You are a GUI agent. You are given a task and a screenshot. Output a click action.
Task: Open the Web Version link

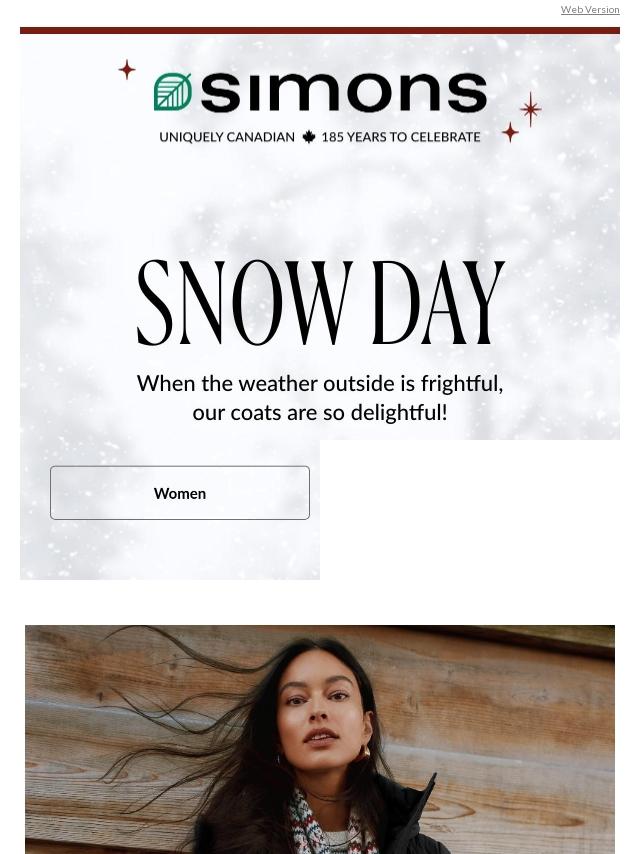[590, 9]
